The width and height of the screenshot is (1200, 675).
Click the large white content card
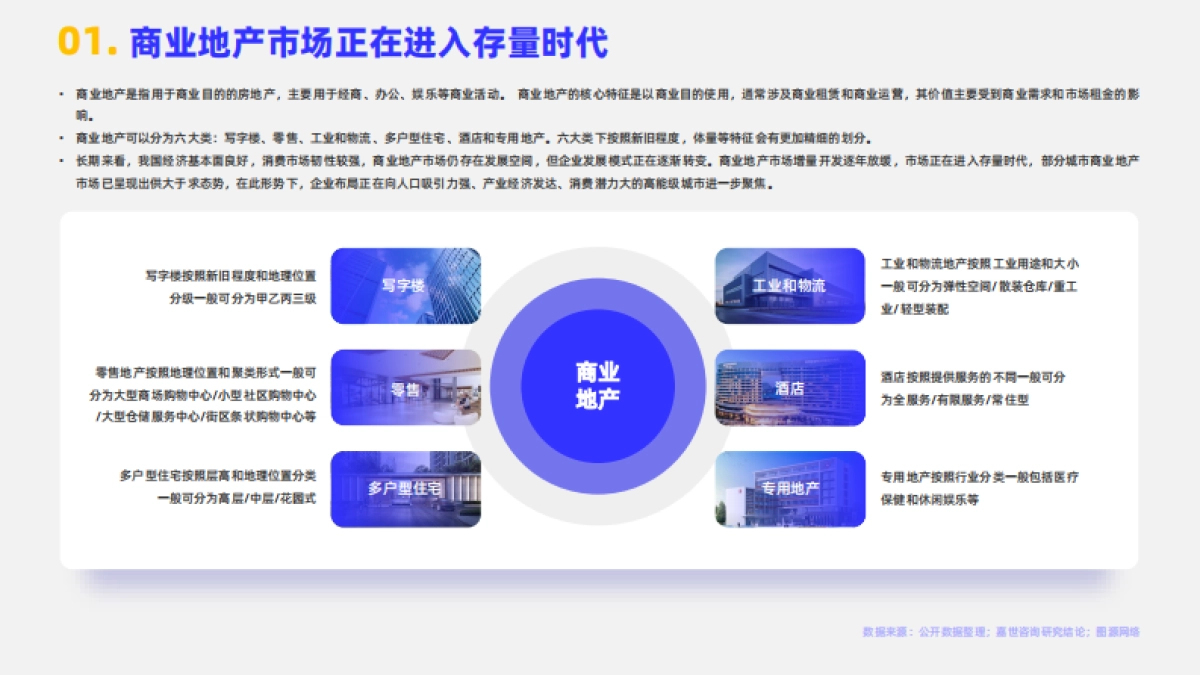(600, 390)
